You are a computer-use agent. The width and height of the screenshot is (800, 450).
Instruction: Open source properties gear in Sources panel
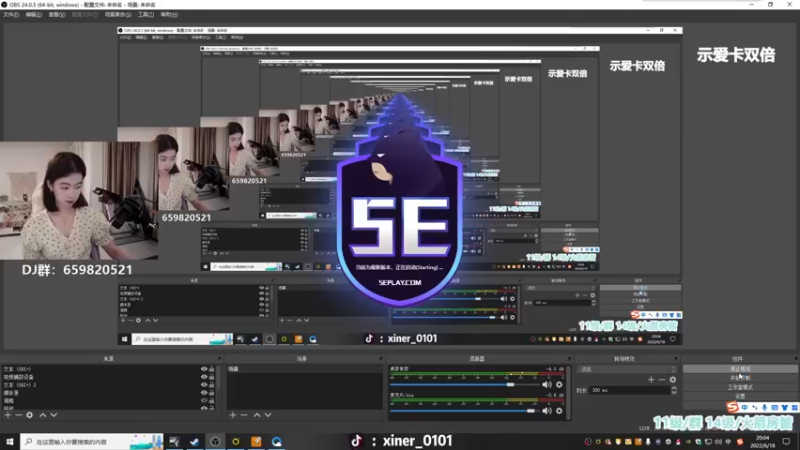coord(30,415)
